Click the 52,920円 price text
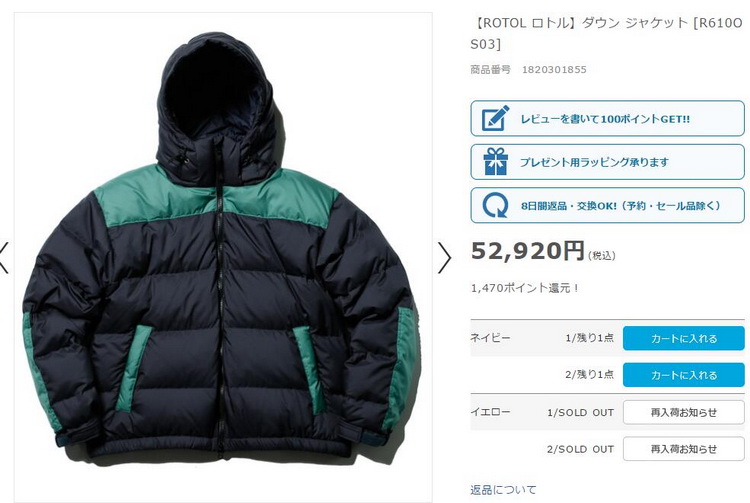The height and width of the screenshot is (503, 750). pos(528,251)
